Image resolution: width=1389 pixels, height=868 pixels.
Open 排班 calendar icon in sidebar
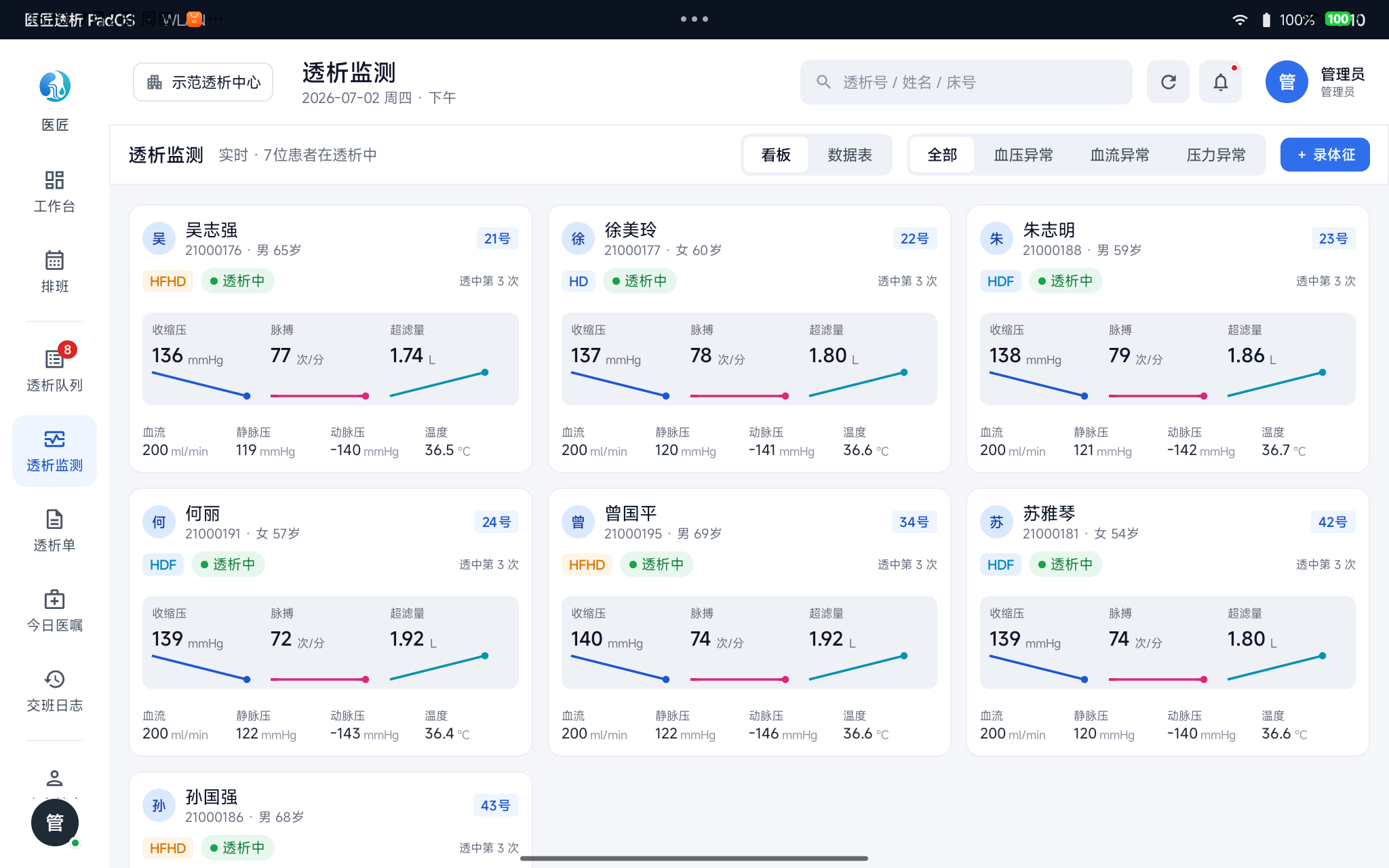(54, 260)
